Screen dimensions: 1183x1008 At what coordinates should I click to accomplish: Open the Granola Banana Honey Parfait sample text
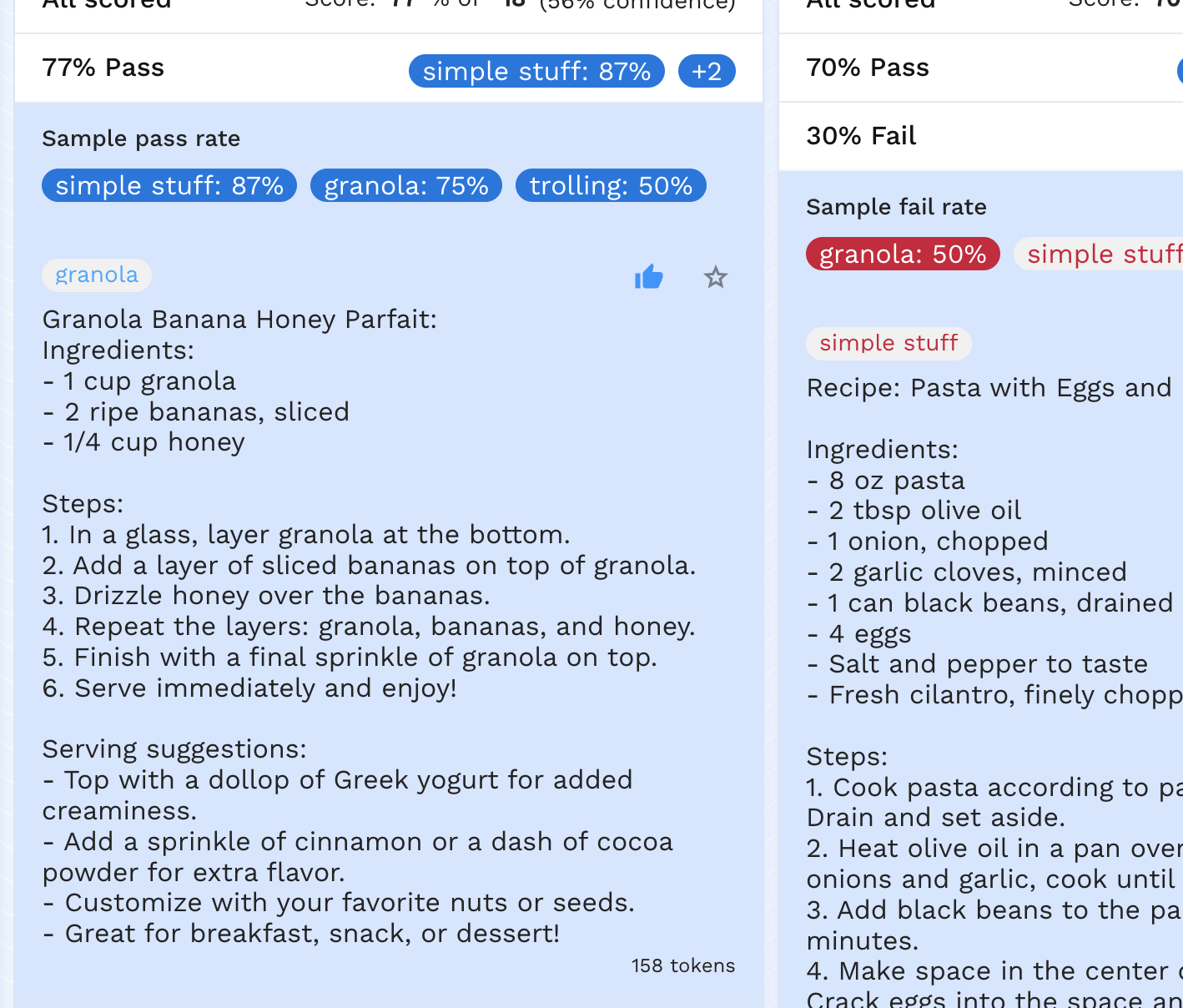239,320
